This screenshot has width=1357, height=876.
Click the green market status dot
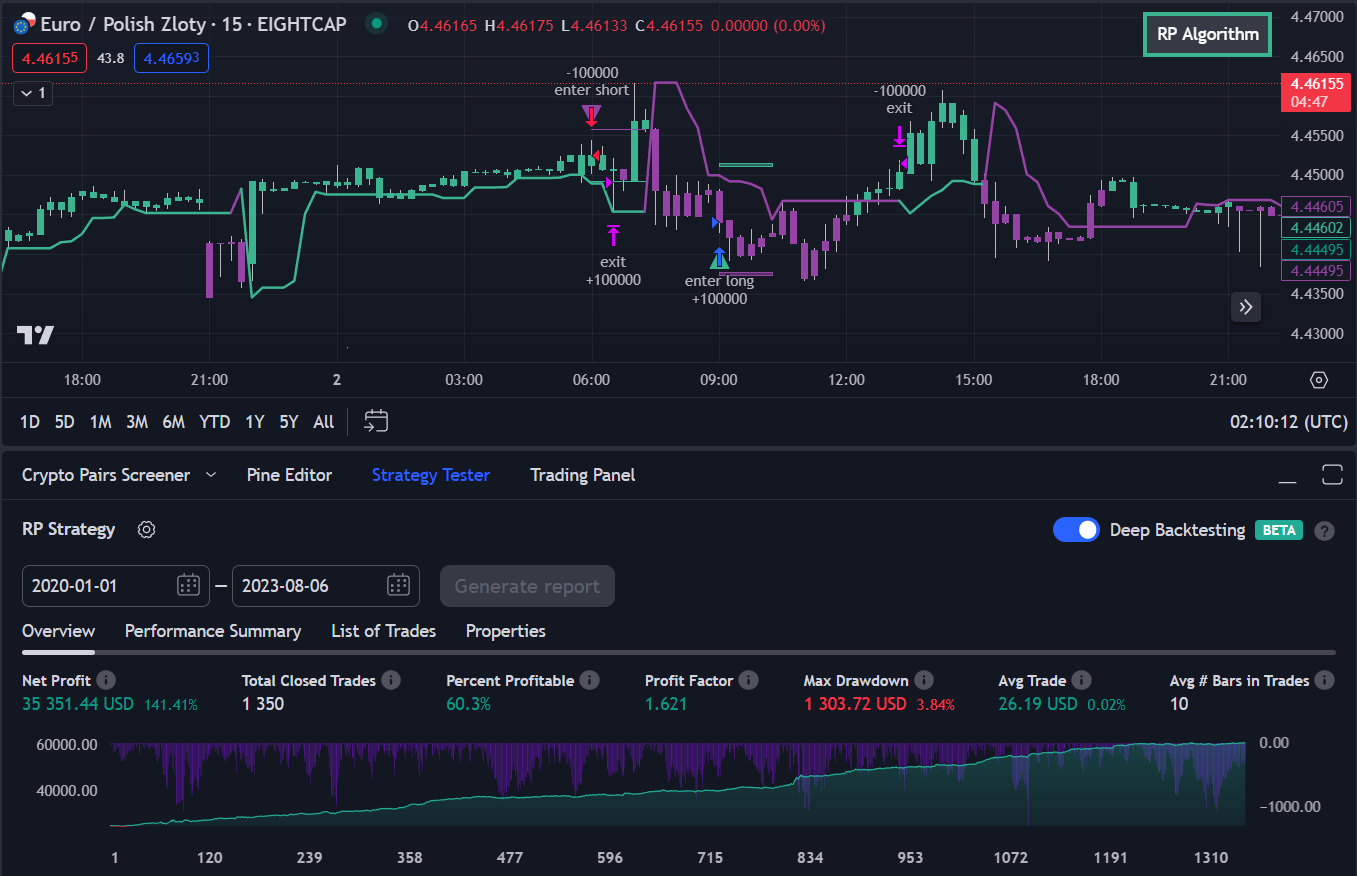point(376,23)
